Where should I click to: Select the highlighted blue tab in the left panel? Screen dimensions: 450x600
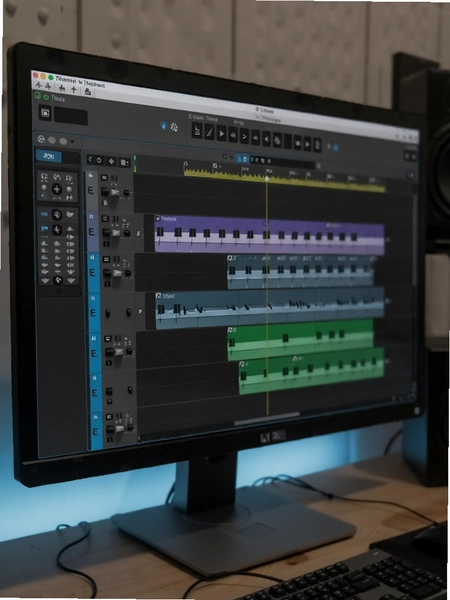tap(49, 156)
